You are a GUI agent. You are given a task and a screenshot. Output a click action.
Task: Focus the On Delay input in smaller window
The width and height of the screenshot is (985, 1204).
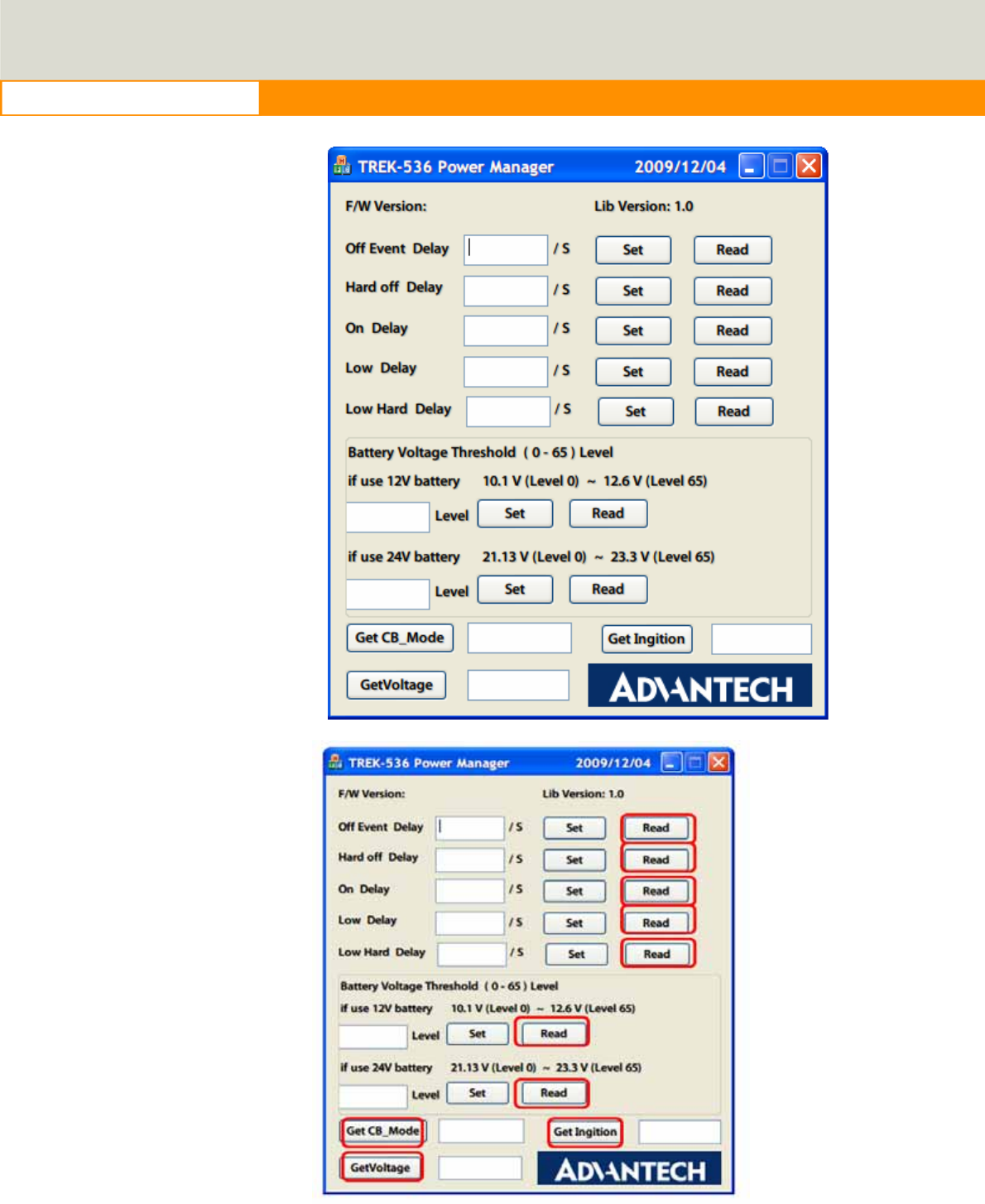(x=470, y=891)
